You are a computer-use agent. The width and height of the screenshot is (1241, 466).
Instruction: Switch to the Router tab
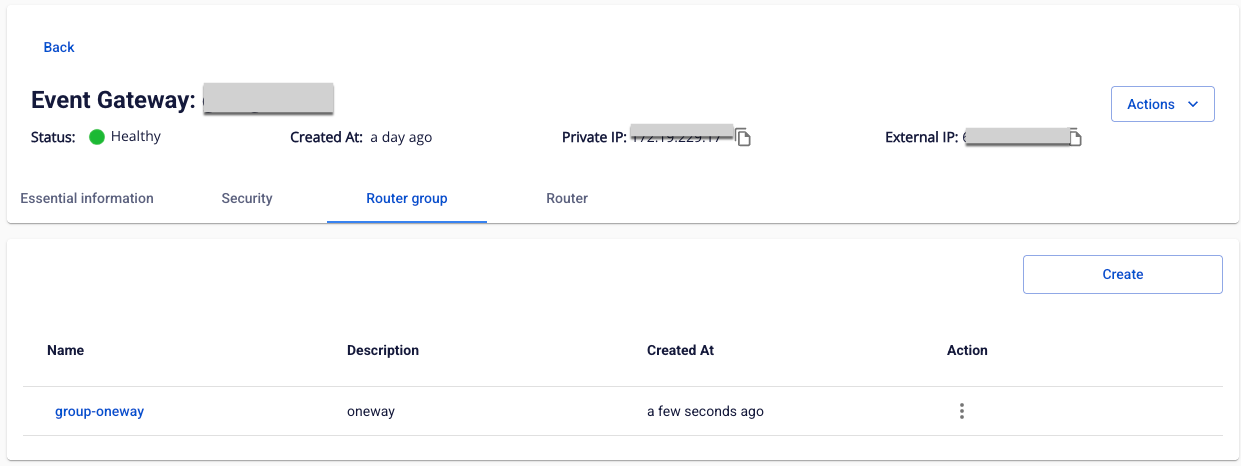567,198
